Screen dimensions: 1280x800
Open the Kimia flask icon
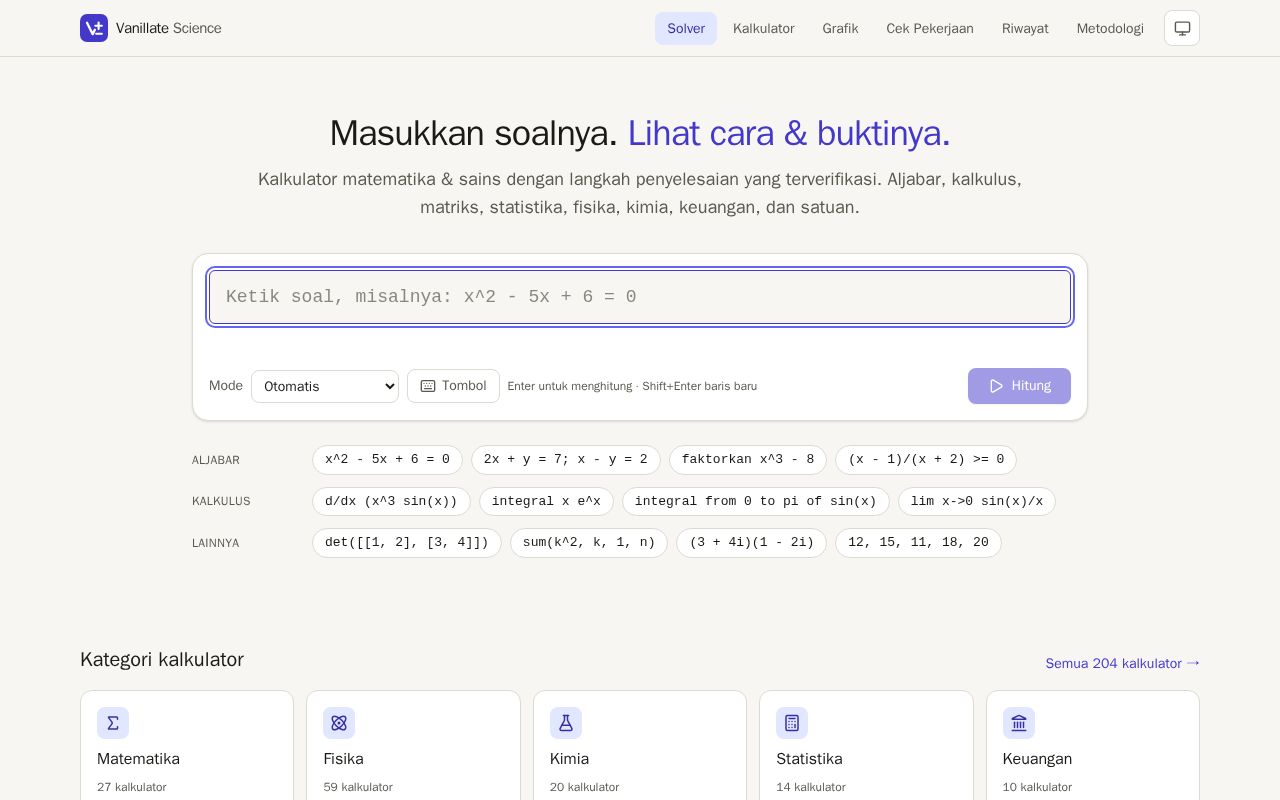(x=566, y=723)
